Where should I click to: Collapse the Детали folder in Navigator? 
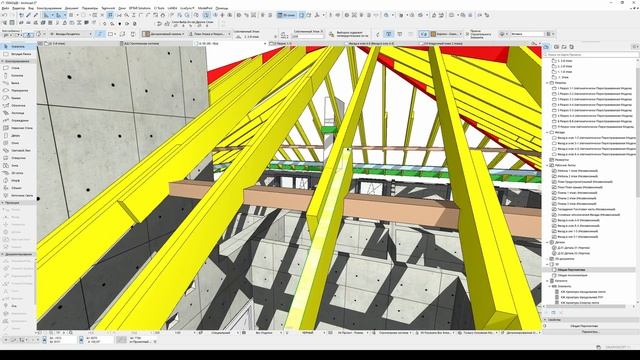(x=548, y=242)
